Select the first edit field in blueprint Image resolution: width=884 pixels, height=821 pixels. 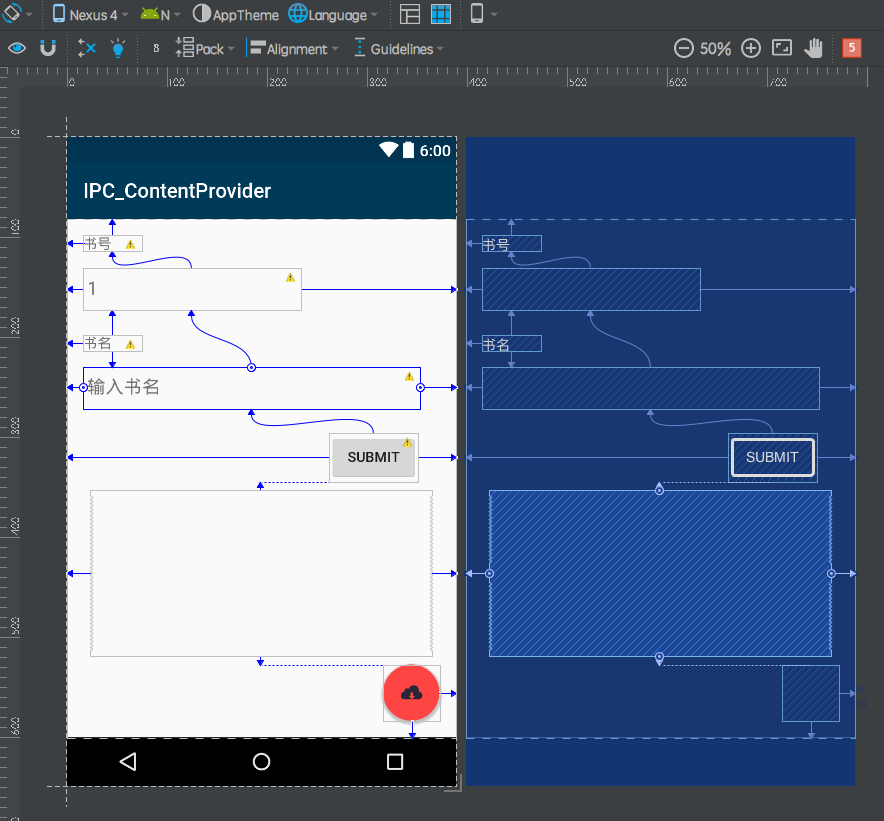(x=591, y=289)
